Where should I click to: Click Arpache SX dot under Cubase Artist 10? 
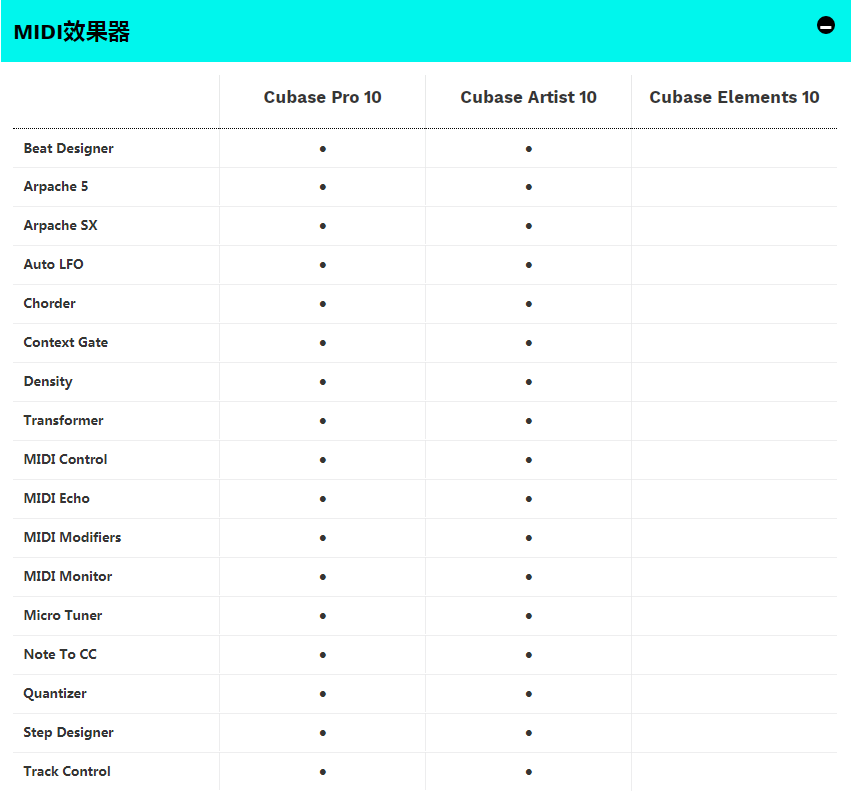(x=529, y=226)
